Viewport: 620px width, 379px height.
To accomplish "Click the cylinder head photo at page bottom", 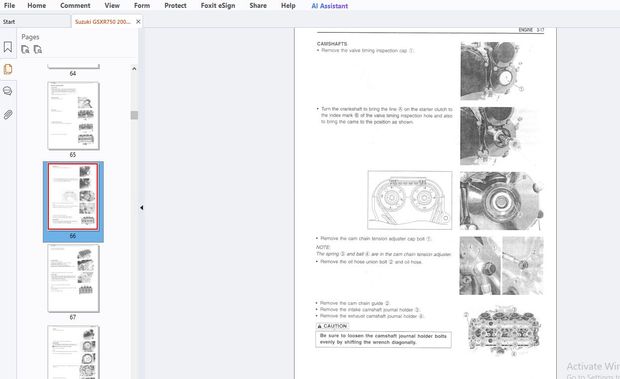I will coord(502,330).
